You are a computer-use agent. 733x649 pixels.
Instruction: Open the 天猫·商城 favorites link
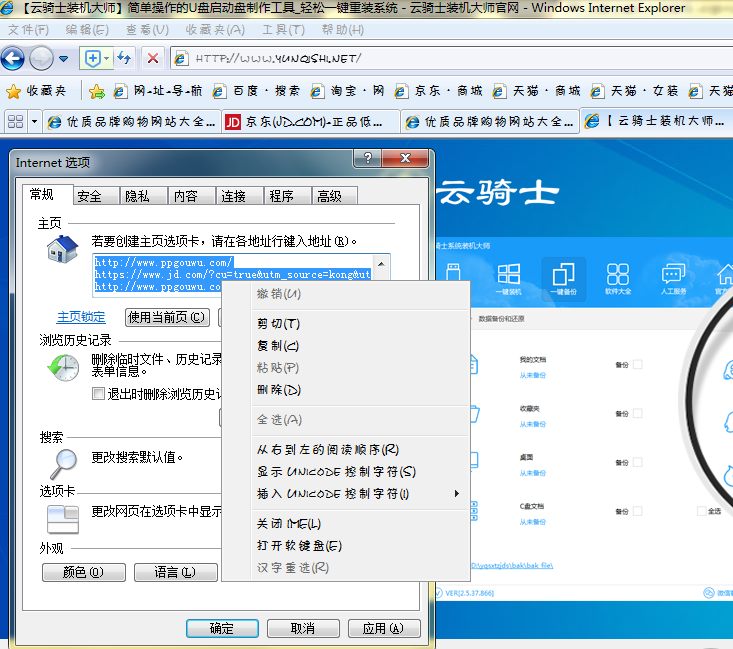pos(537,91)
